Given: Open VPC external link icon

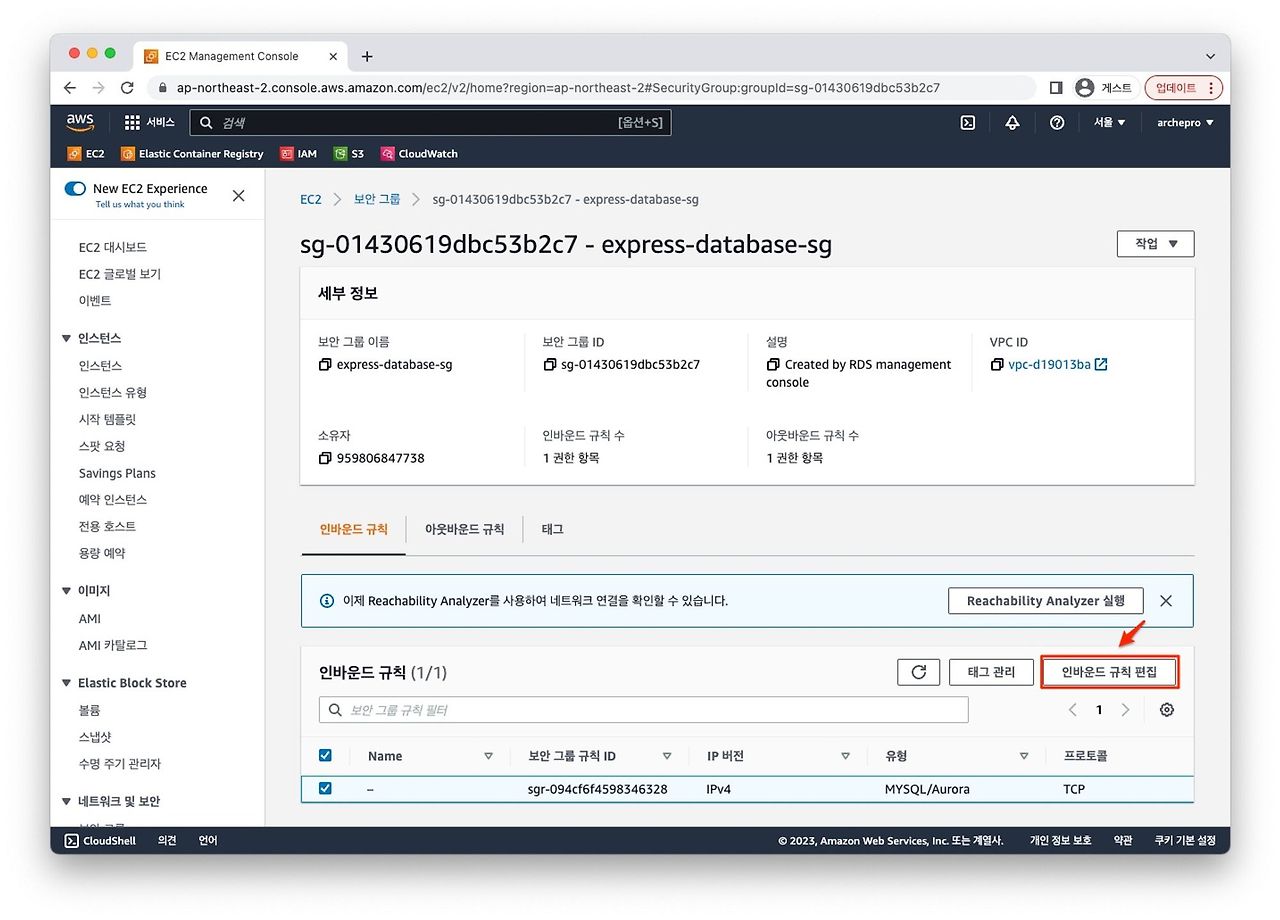Looking at the screenshot, I should (x=1101, y=365).
